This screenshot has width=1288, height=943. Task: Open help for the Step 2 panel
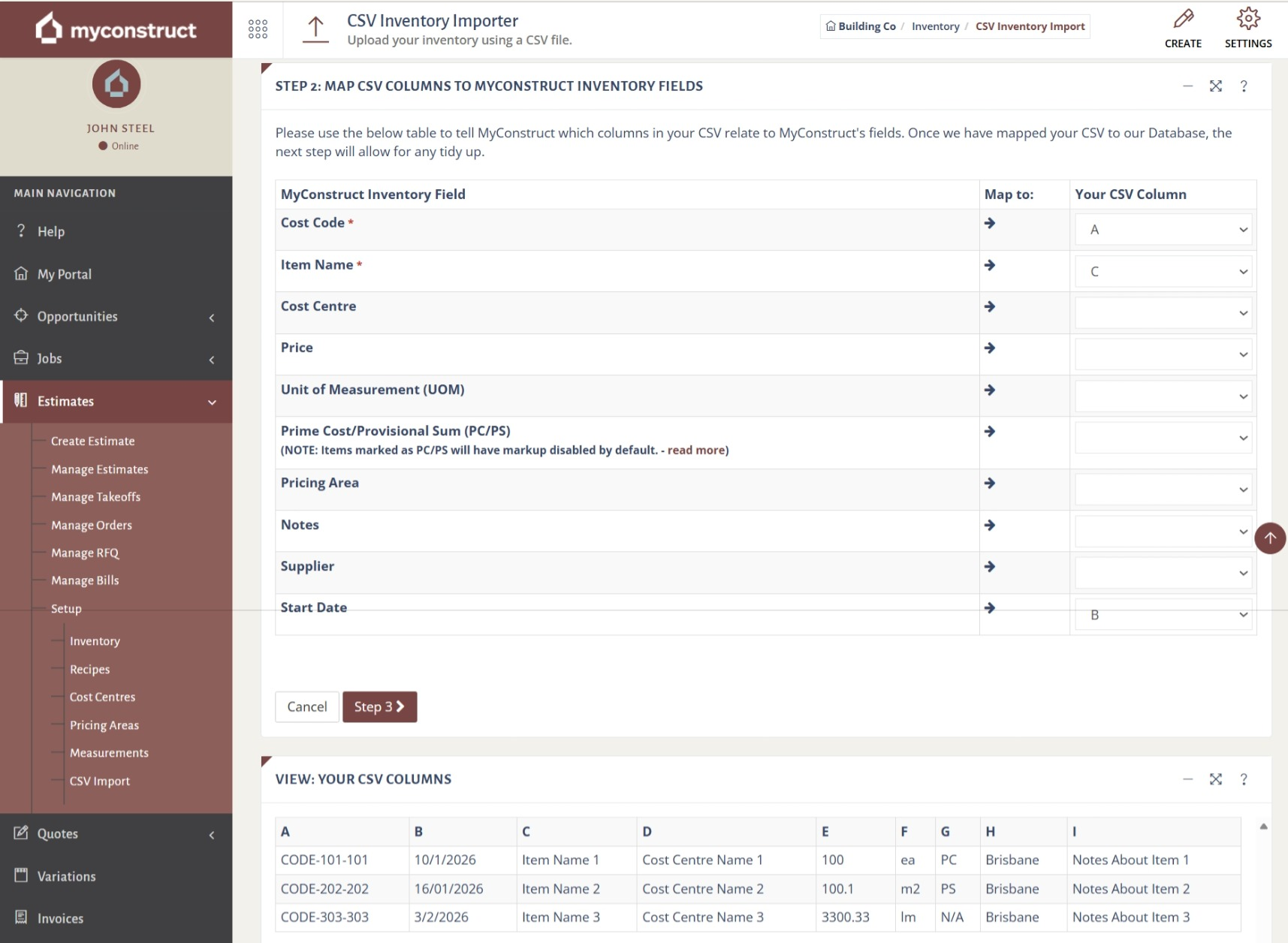[x=1244, y=86]
